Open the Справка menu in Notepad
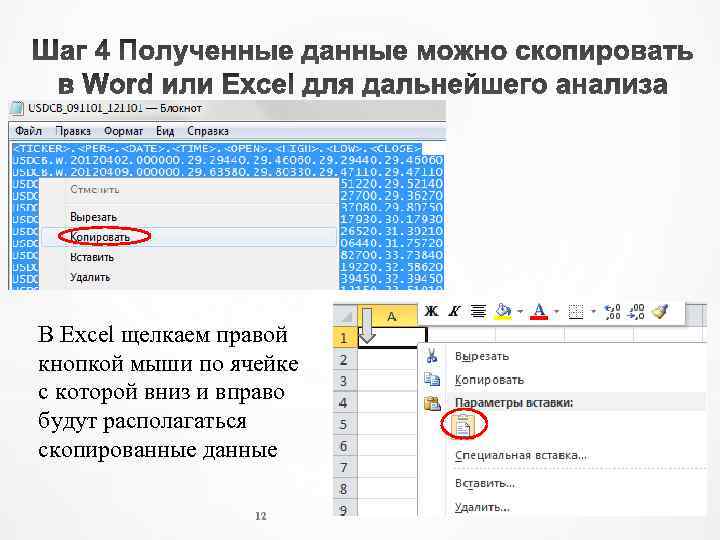Image resolution: width=720 pixels, height=540 pixels. (x=208, y=131)
